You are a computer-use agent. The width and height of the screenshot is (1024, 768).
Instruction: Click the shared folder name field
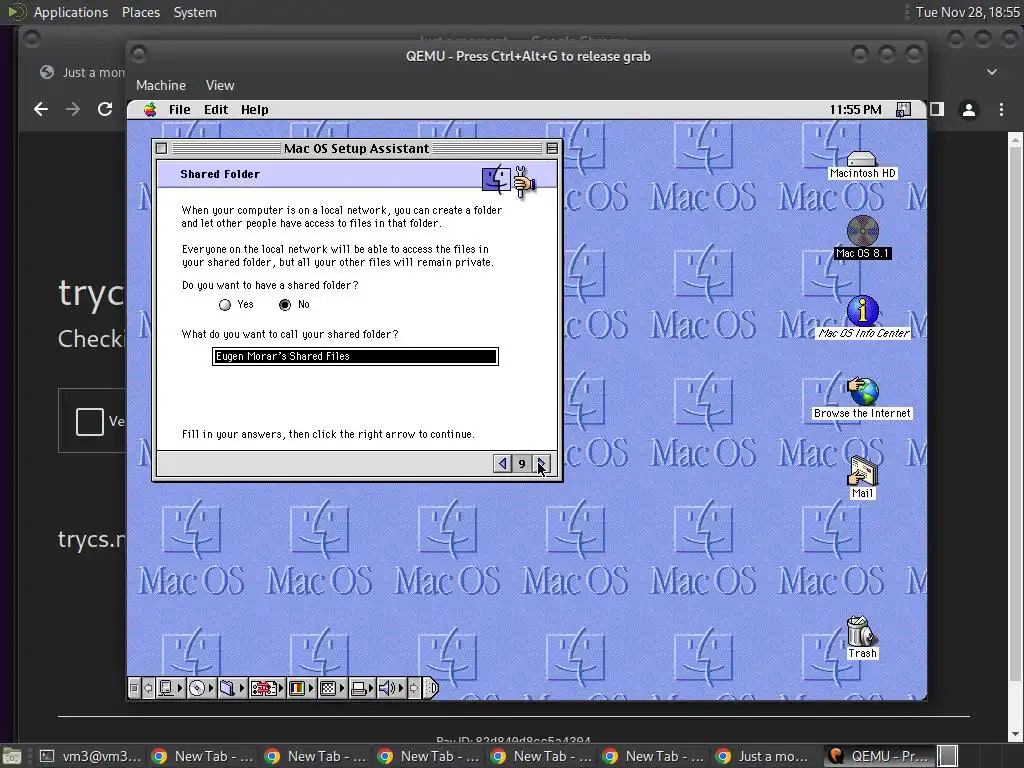[x=355, y=357]
